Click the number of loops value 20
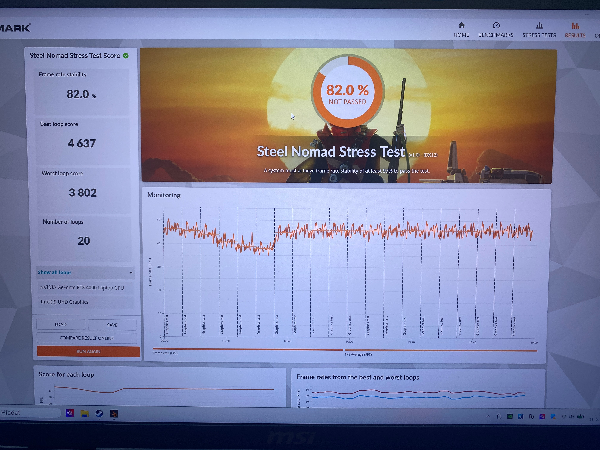 84,241
